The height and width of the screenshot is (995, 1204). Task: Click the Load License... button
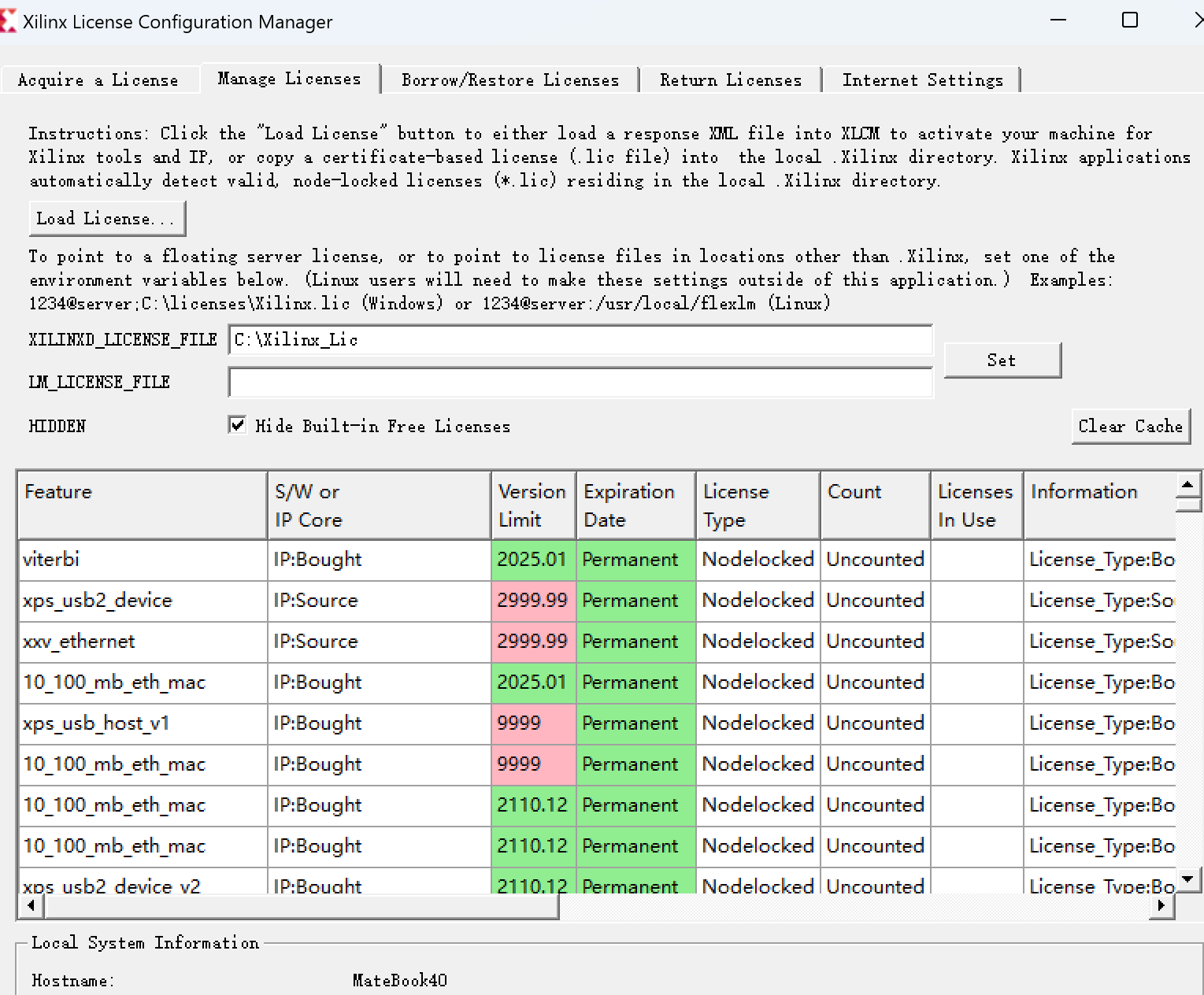107,218
